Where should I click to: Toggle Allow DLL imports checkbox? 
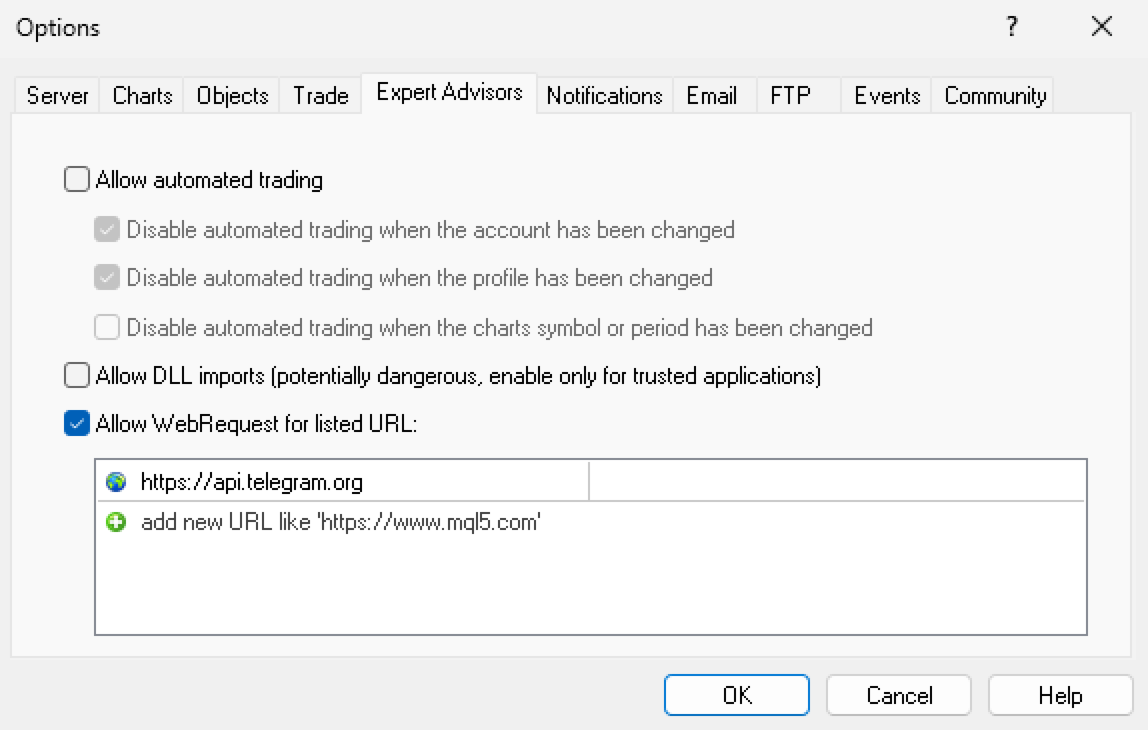click(77, 376)
